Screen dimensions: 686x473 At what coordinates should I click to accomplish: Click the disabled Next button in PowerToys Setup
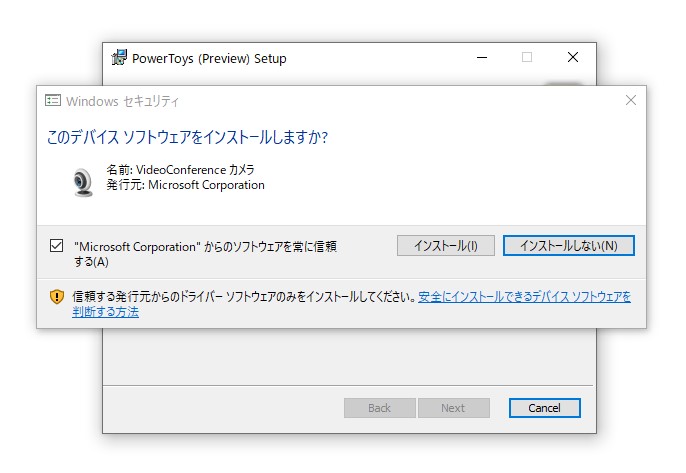tap(453, 408)
